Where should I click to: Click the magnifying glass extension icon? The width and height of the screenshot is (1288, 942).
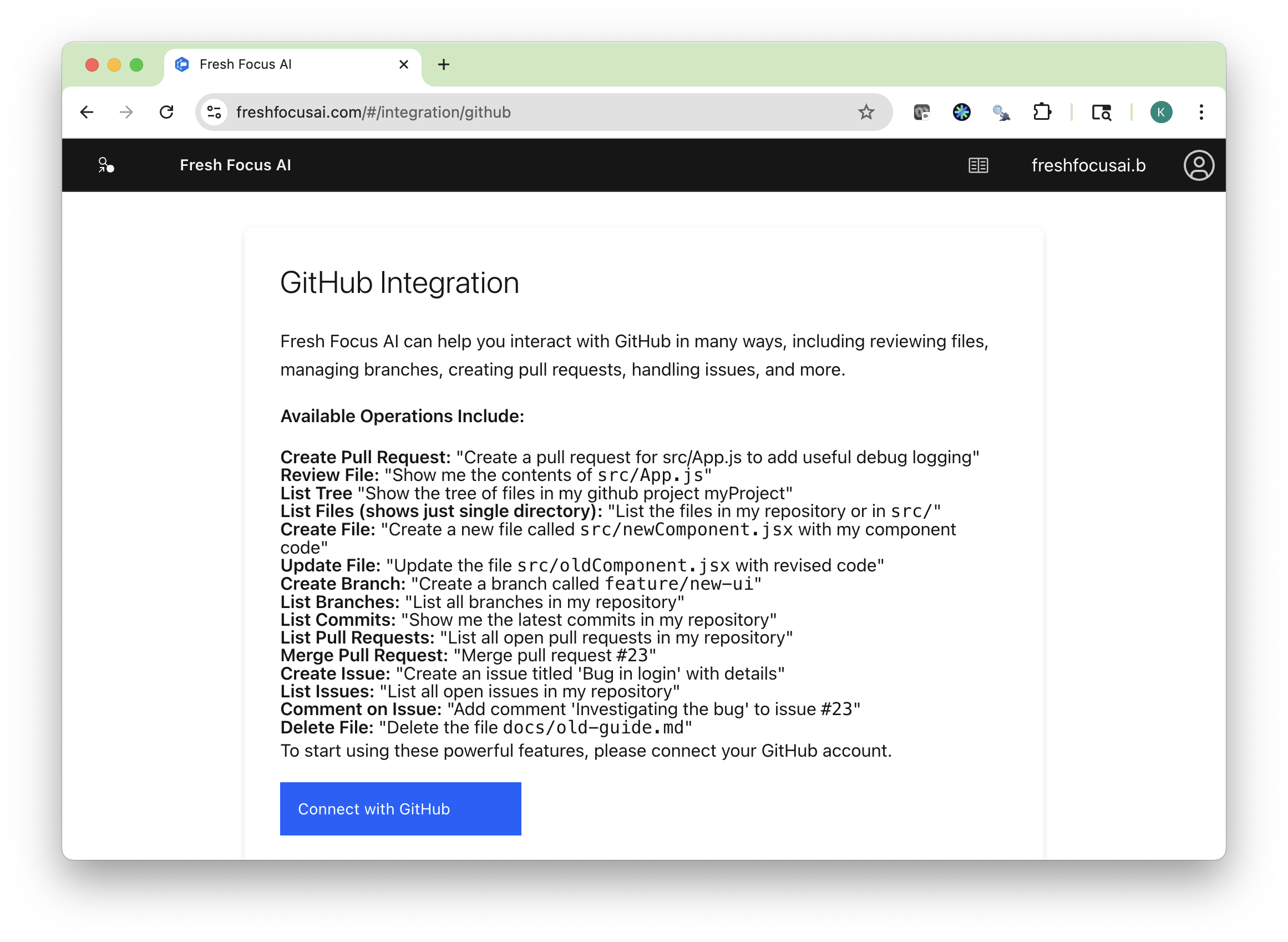pyautogui.click(x=1002, y=112)
